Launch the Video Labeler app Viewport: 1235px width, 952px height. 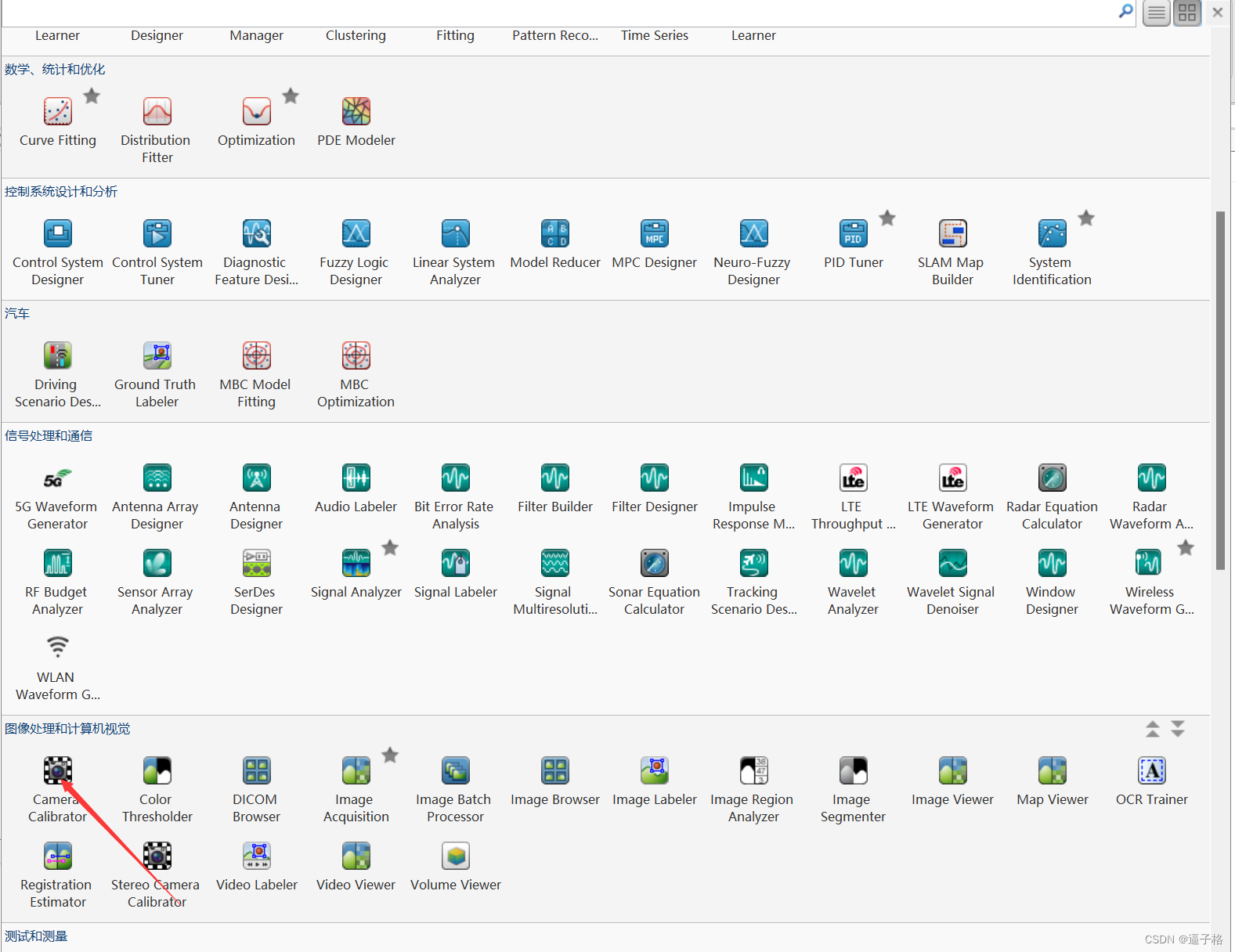click(x=257, y=856)
